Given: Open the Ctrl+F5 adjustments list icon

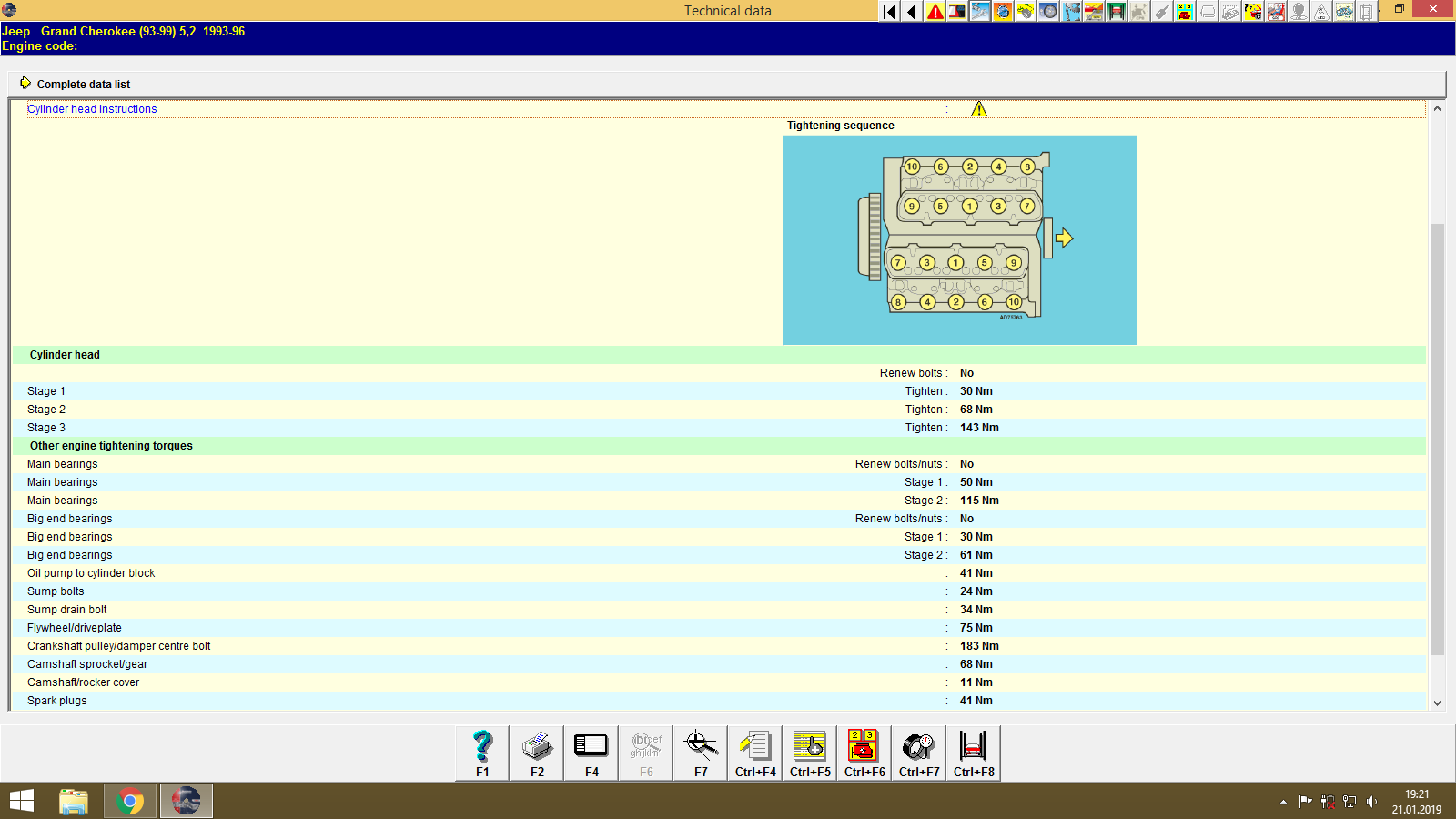Looking at the screenshot, I should (x=809, y=753).
